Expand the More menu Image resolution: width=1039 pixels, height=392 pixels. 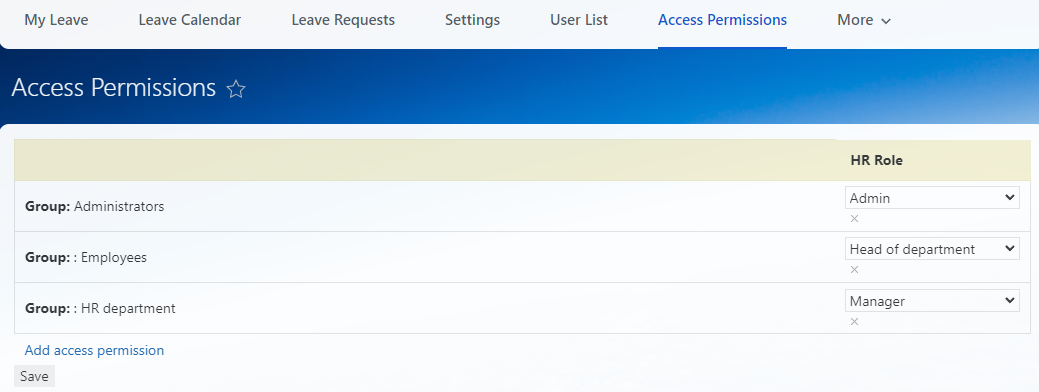pyautogui.click(x=864, y=21)
